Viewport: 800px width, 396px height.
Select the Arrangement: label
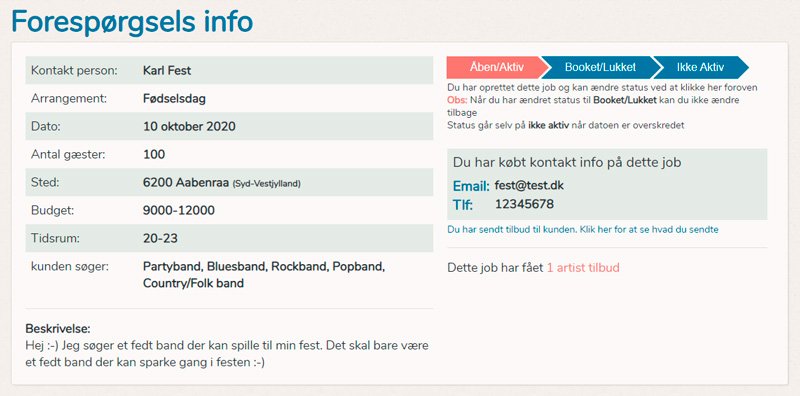(69, 98)
